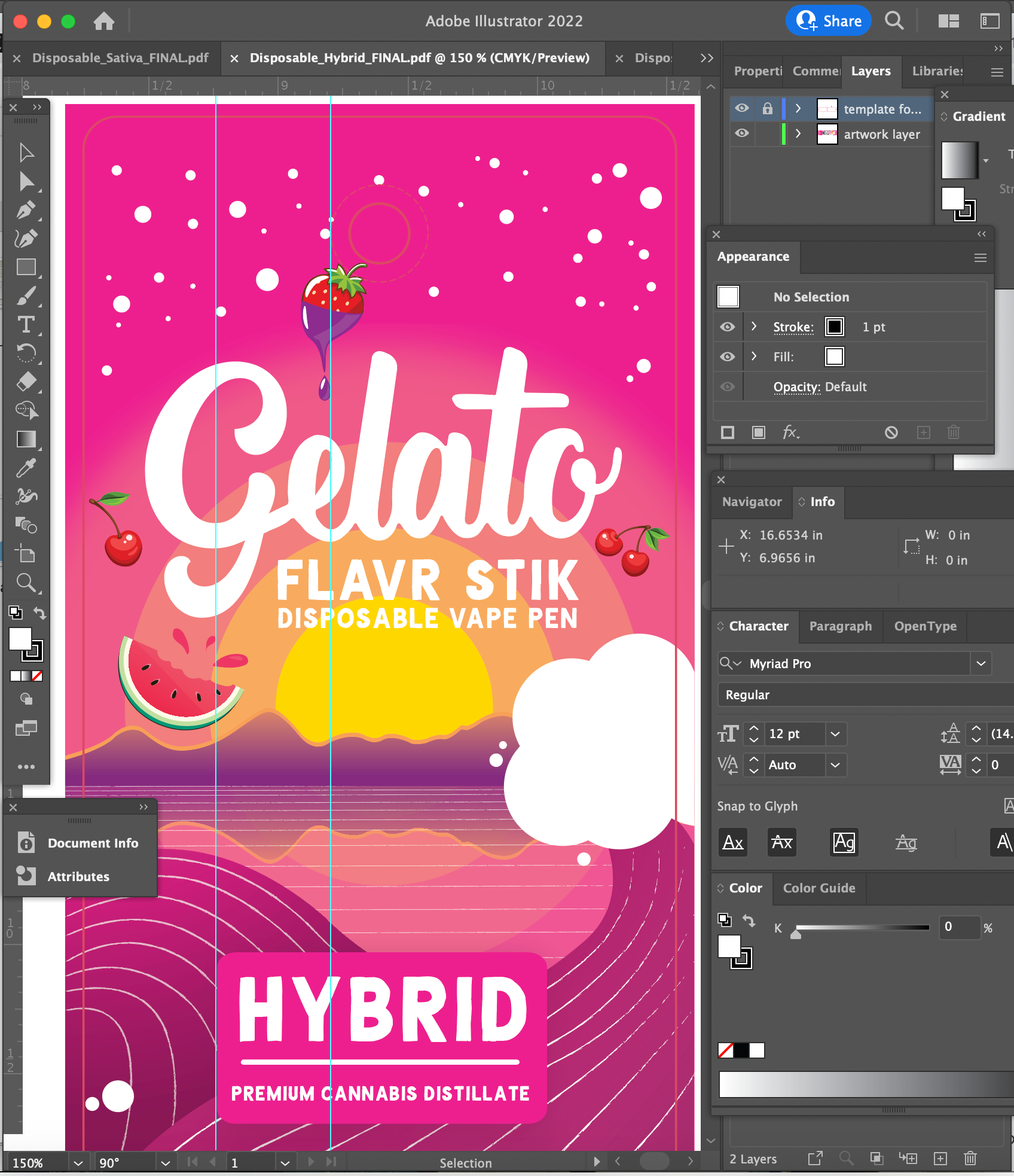
Task: Select the Type tool
Action: 26,324
